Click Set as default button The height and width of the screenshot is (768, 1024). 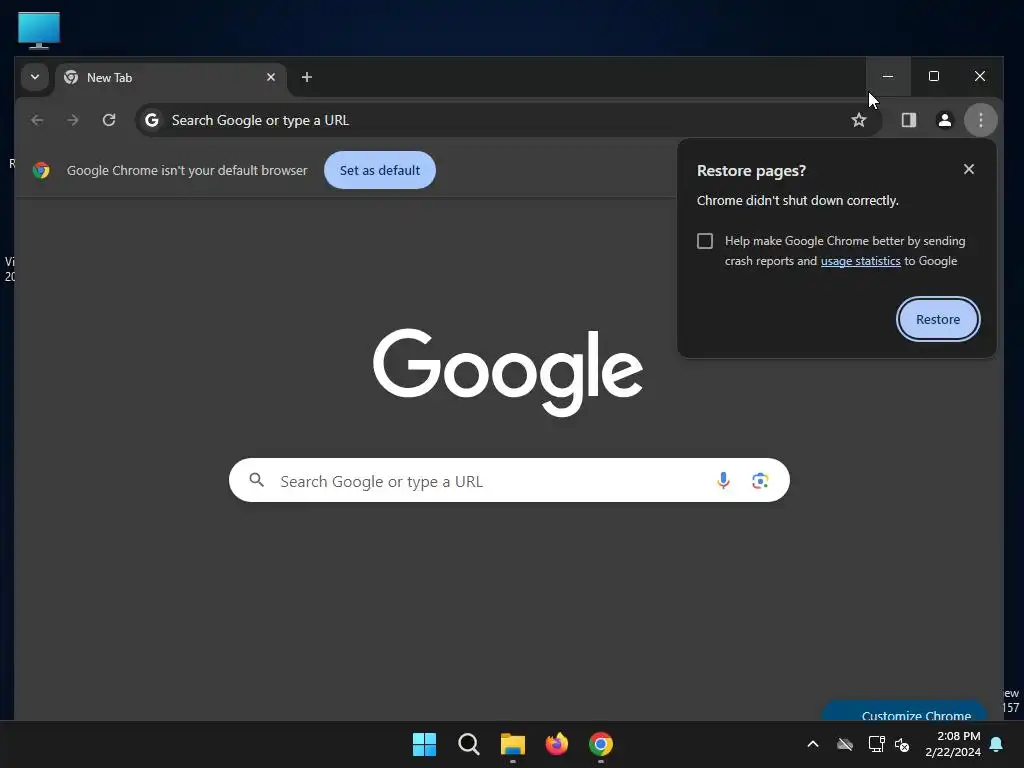point(379,170)
